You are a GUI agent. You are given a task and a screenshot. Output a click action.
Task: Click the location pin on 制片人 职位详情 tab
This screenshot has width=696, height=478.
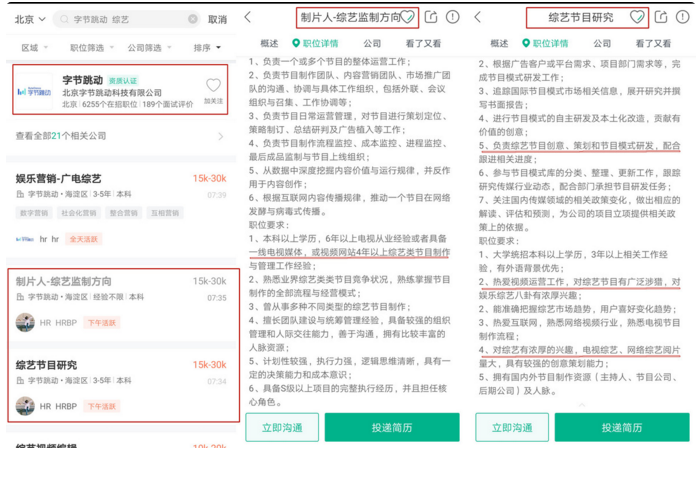(296, 43)
